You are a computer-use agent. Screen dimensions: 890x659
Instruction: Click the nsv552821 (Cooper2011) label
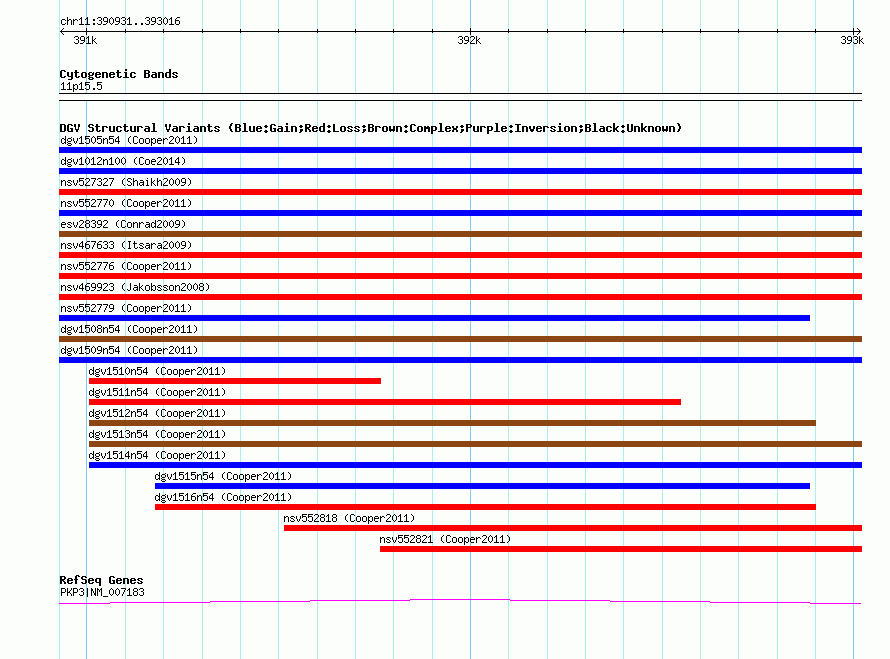tap(445, 539)
